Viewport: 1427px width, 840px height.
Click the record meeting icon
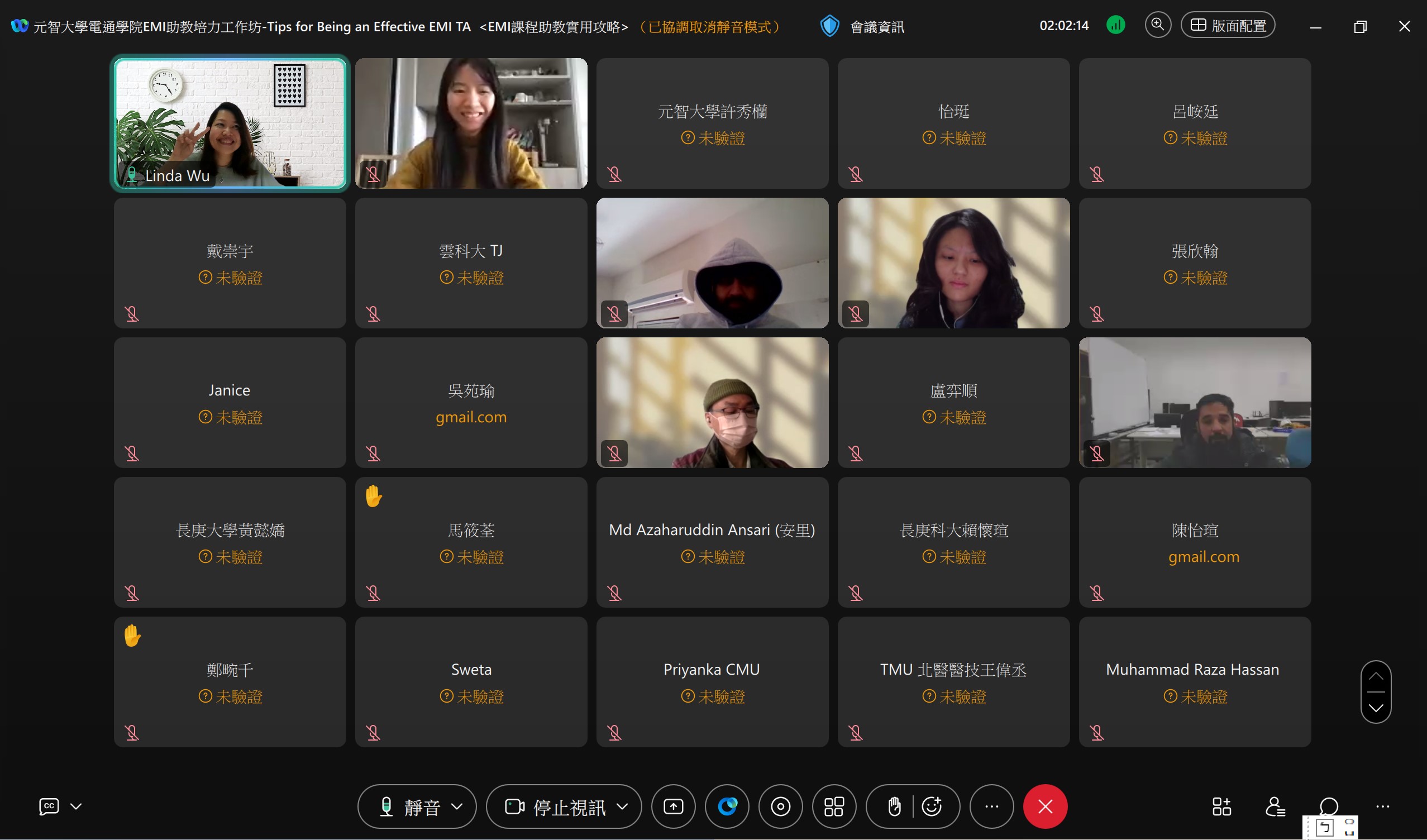point(780,806)
